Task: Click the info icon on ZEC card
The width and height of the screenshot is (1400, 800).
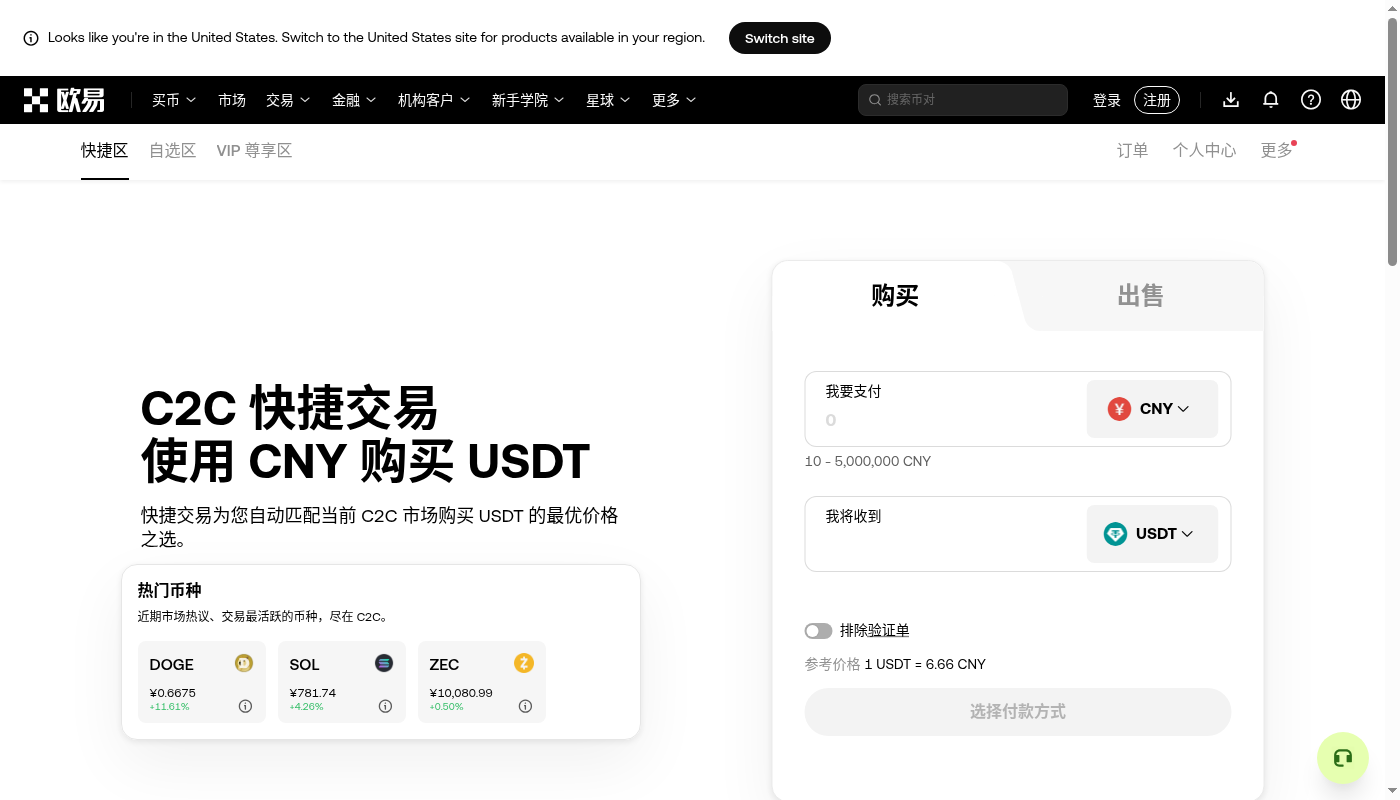Action: (x=525, y=706)
